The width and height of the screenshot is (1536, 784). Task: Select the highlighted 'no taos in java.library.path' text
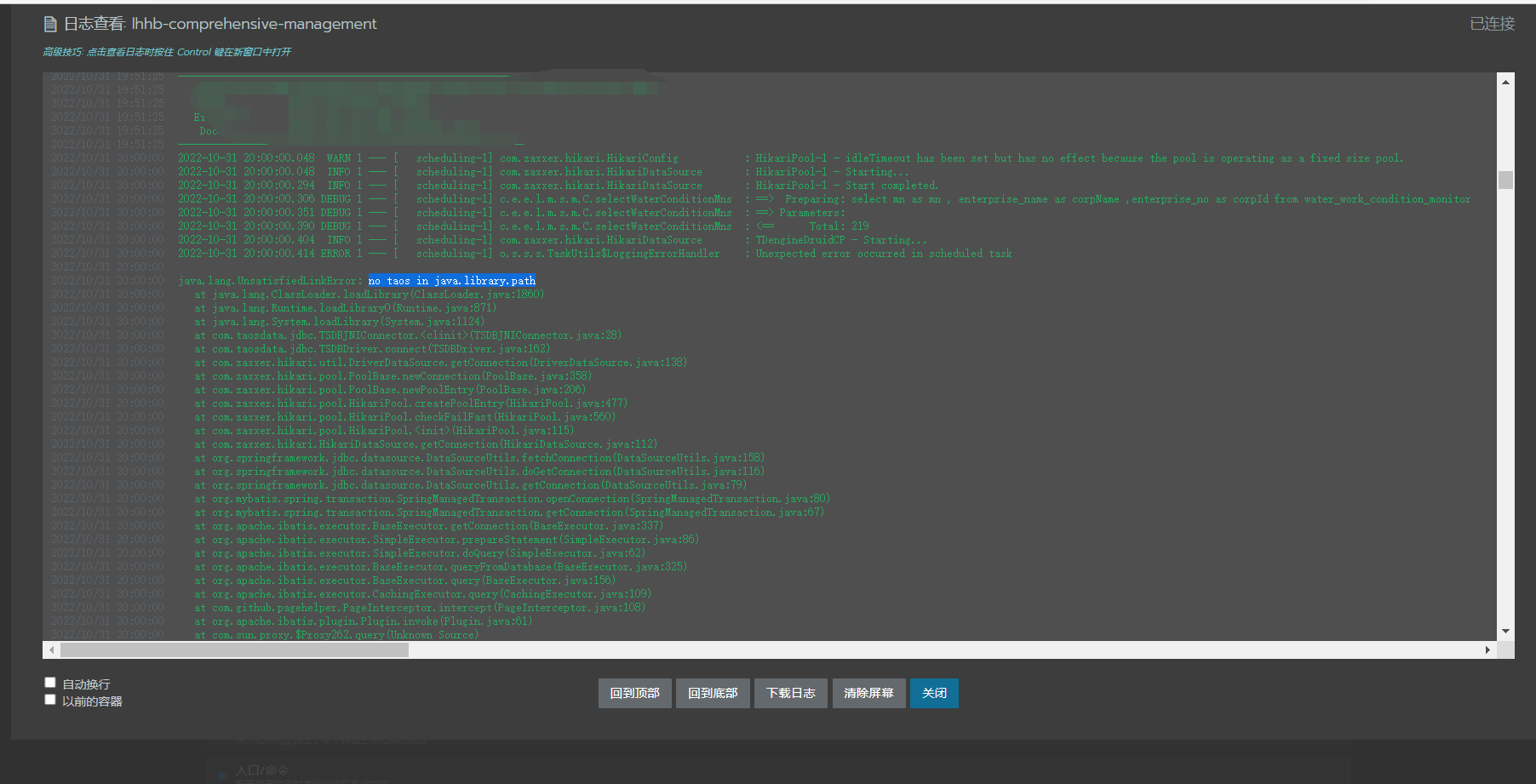point(452,280)
